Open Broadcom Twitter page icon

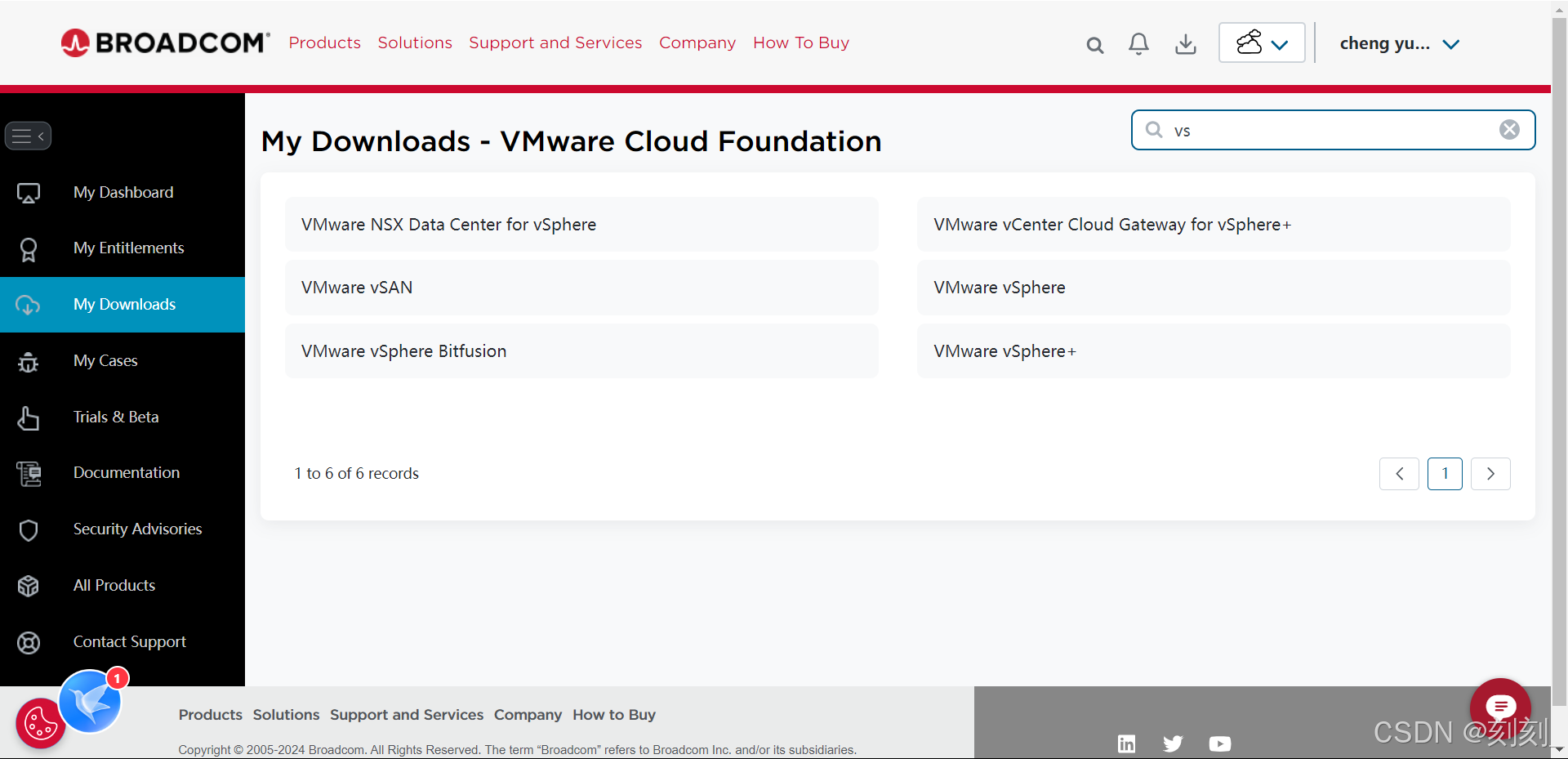(1173, 743)
